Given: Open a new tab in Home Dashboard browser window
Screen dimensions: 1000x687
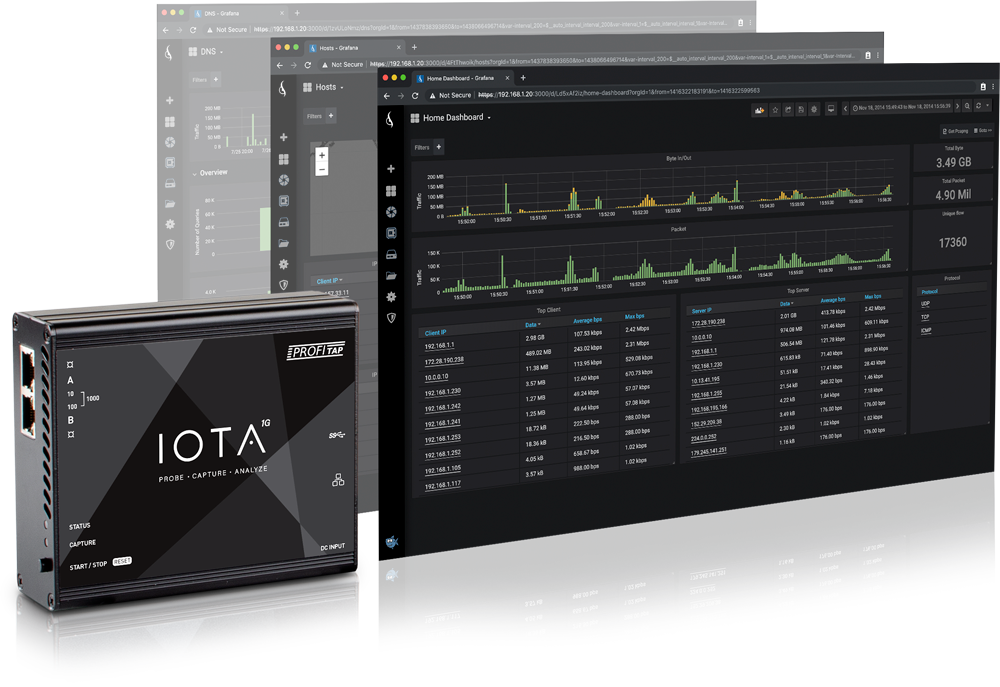Looking at the screenshot, I should coord(523,78).
